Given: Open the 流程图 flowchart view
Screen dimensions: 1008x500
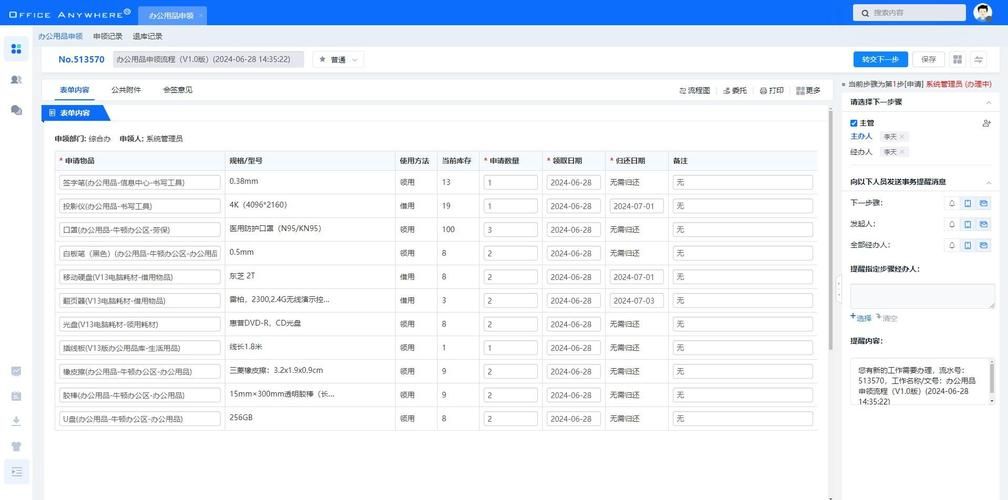Looking at the screenshot, I should pos(695,91).
